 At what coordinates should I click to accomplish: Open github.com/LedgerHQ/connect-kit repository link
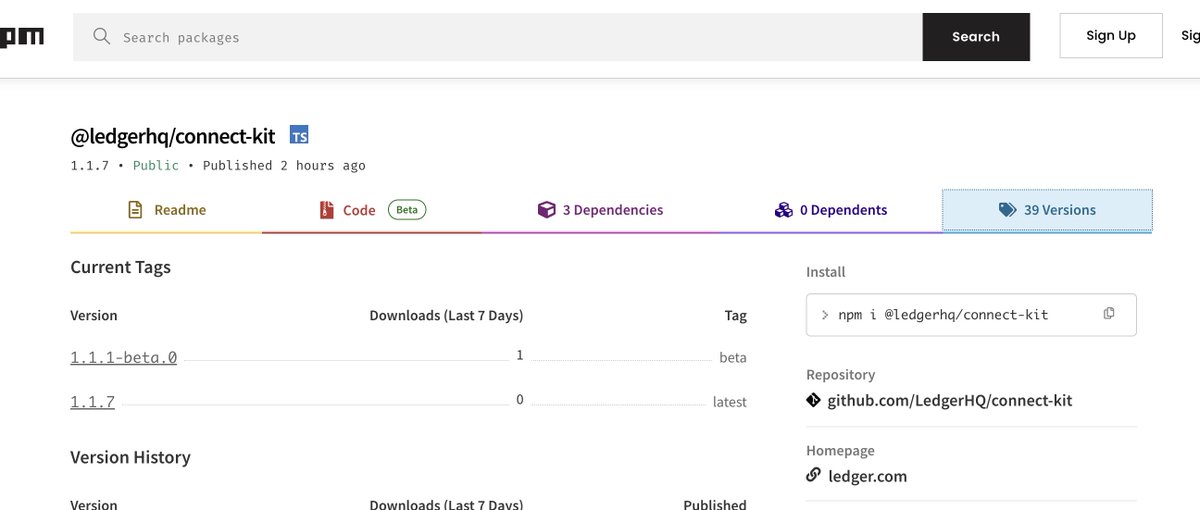(949, 400)
